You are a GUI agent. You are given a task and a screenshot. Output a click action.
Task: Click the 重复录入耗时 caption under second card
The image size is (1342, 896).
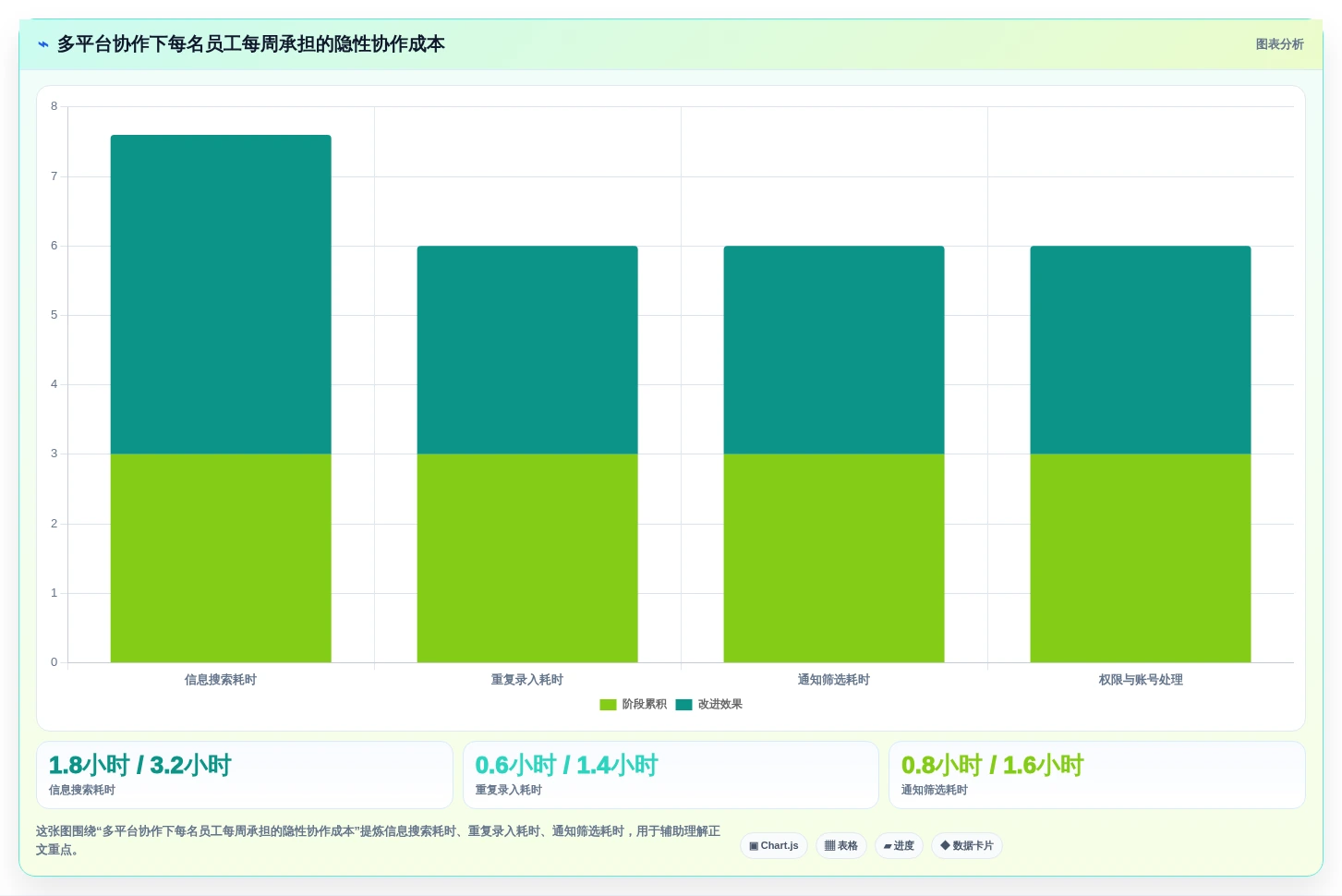click(x=509, y=791)
